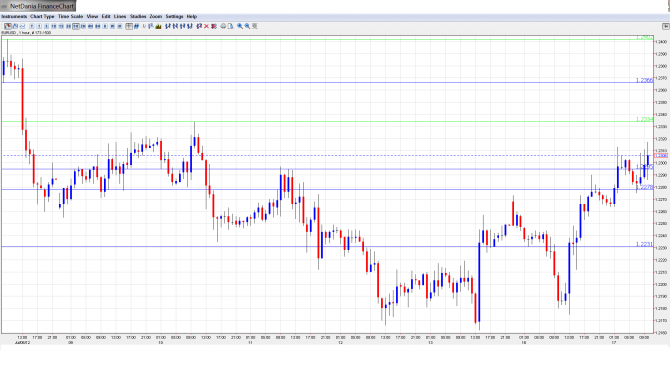Screen dimensions: 670x376
Task: Click the 1.2334 green line label
Action: (644, 119)
